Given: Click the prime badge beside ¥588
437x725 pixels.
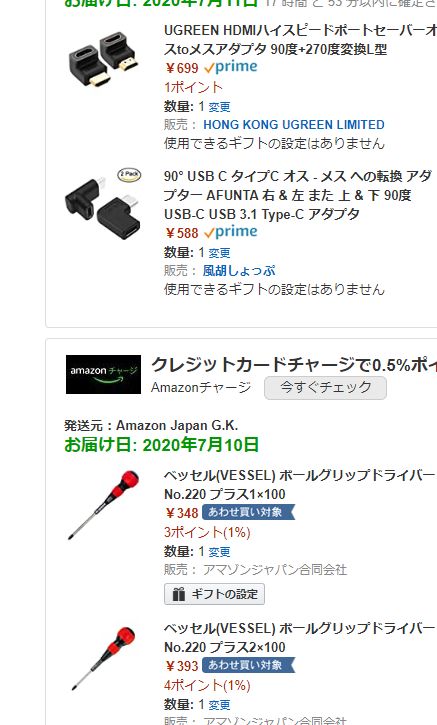Looking at the screenshot, I should pyautogui.click(x=231, y=232).
